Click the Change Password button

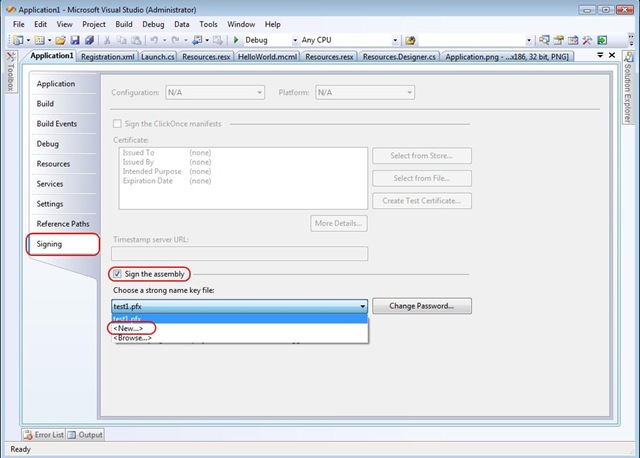point(422,306)
